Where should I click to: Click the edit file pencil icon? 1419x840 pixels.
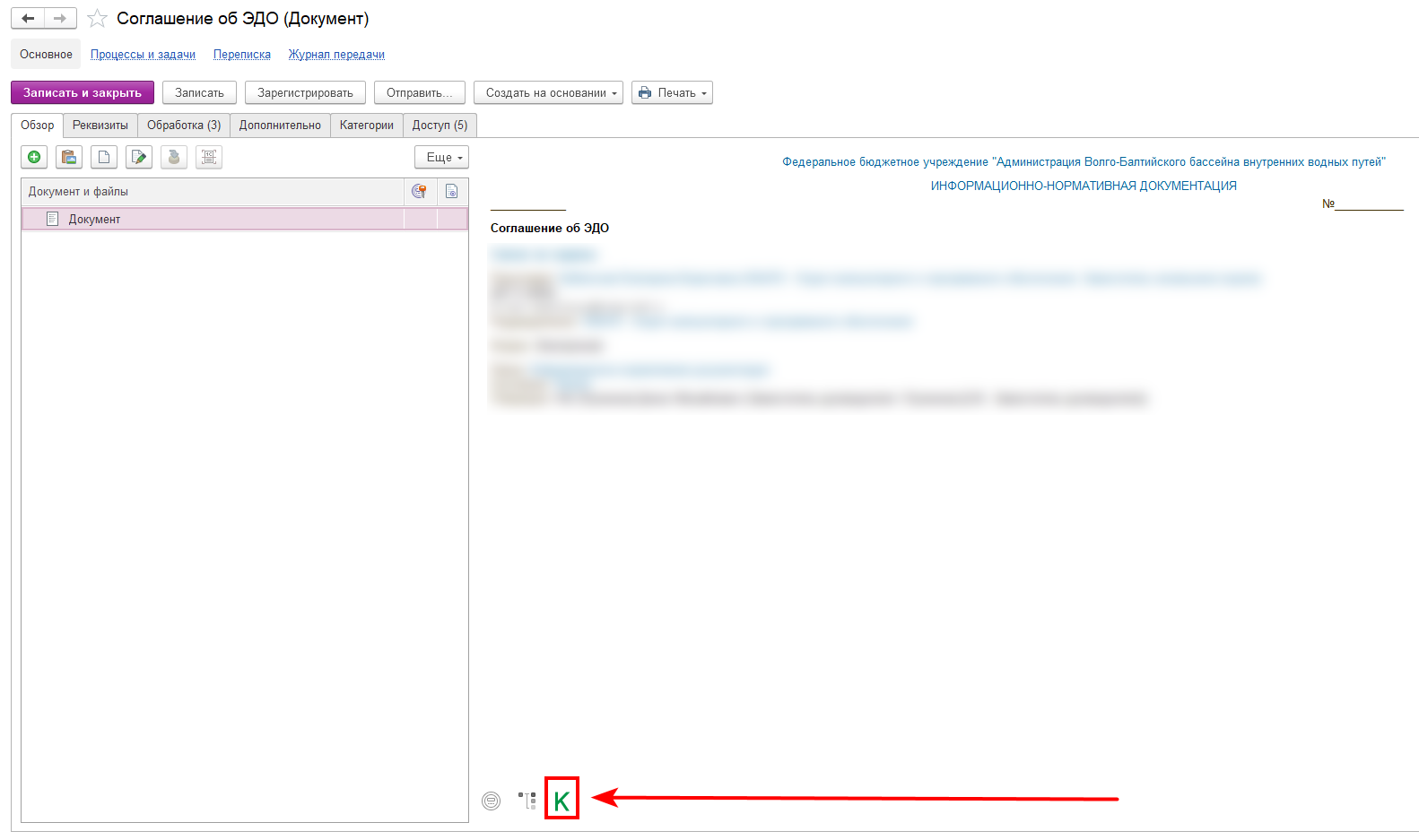[x=139, y=158]
